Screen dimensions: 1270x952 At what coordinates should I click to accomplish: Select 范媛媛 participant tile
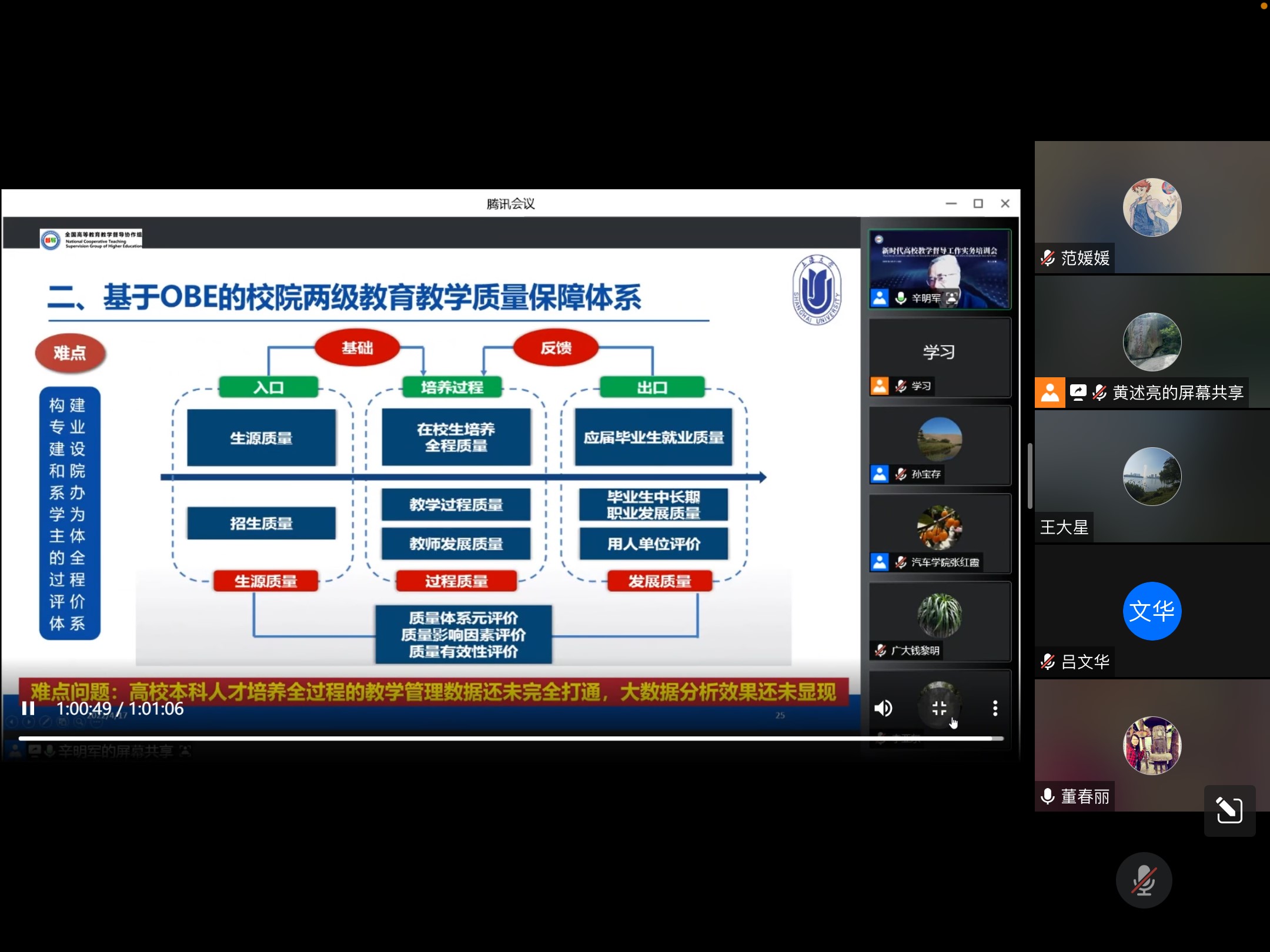point(1152,207)
